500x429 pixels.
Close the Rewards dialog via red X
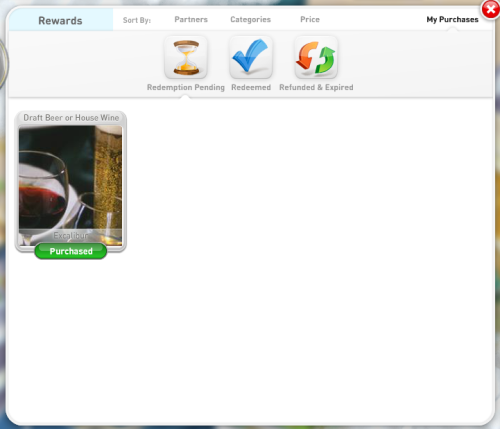[x=491, y=10]
